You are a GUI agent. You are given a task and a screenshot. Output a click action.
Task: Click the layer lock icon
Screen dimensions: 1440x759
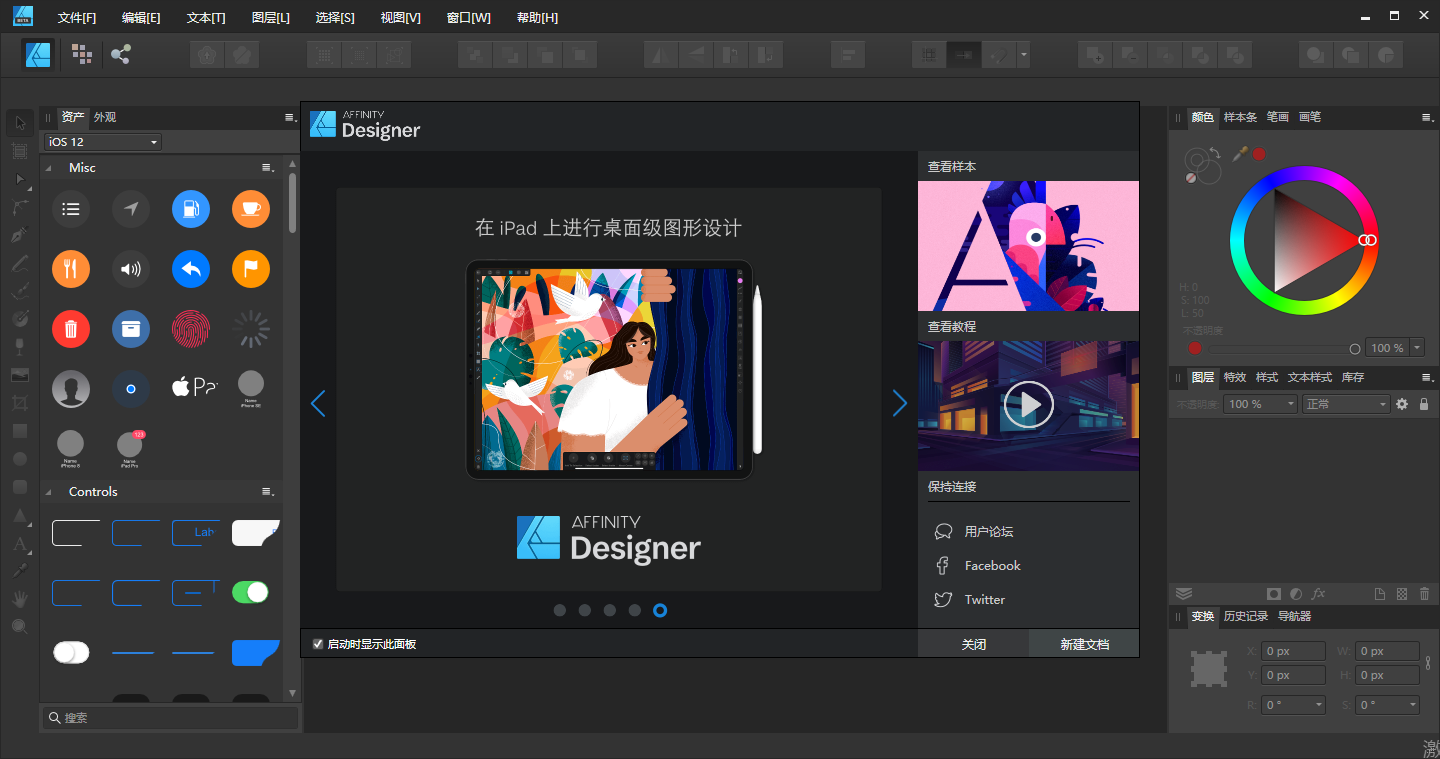[1424, 404]
